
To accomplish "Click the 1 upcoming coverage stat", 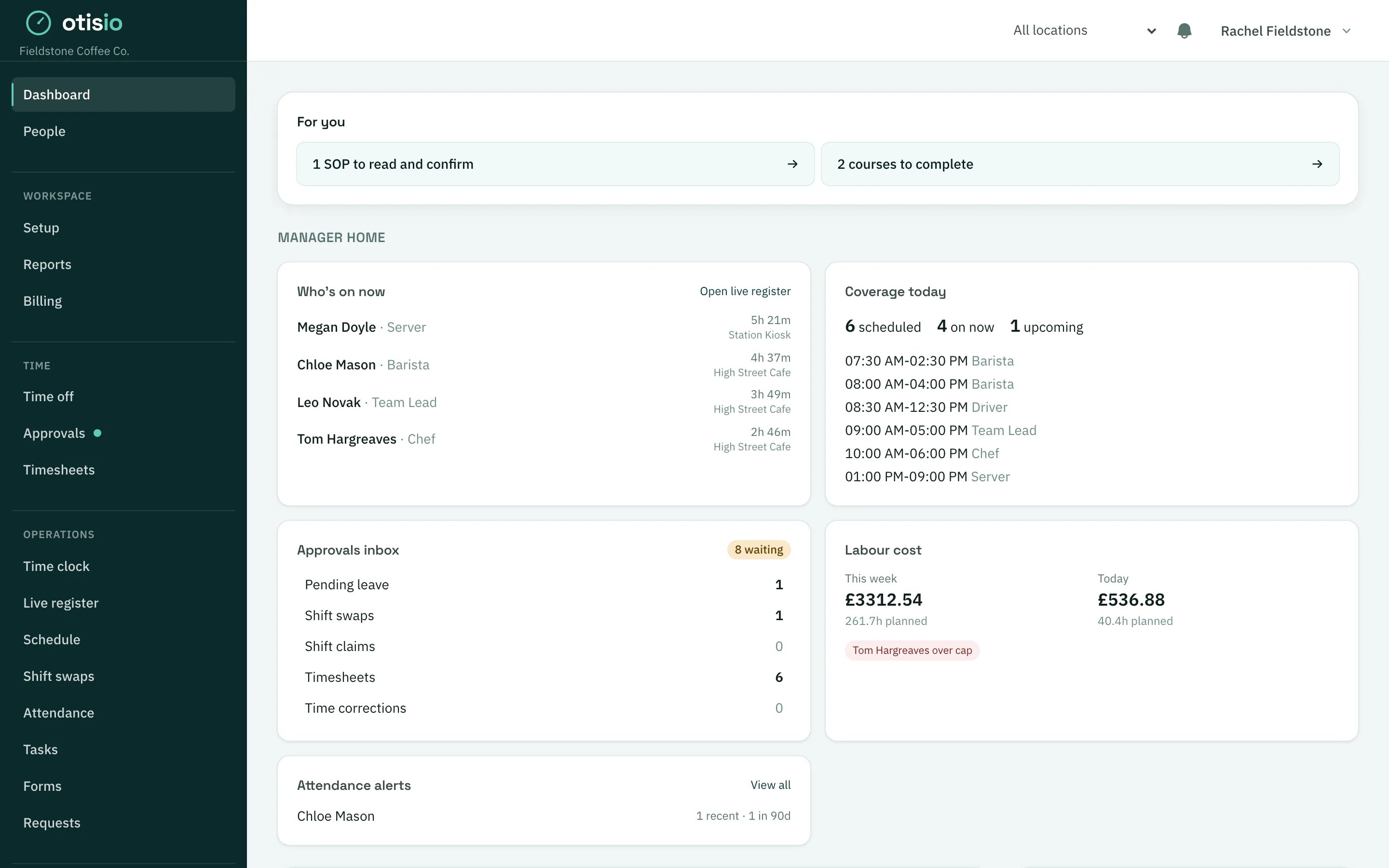I will tap(1047, 326).
